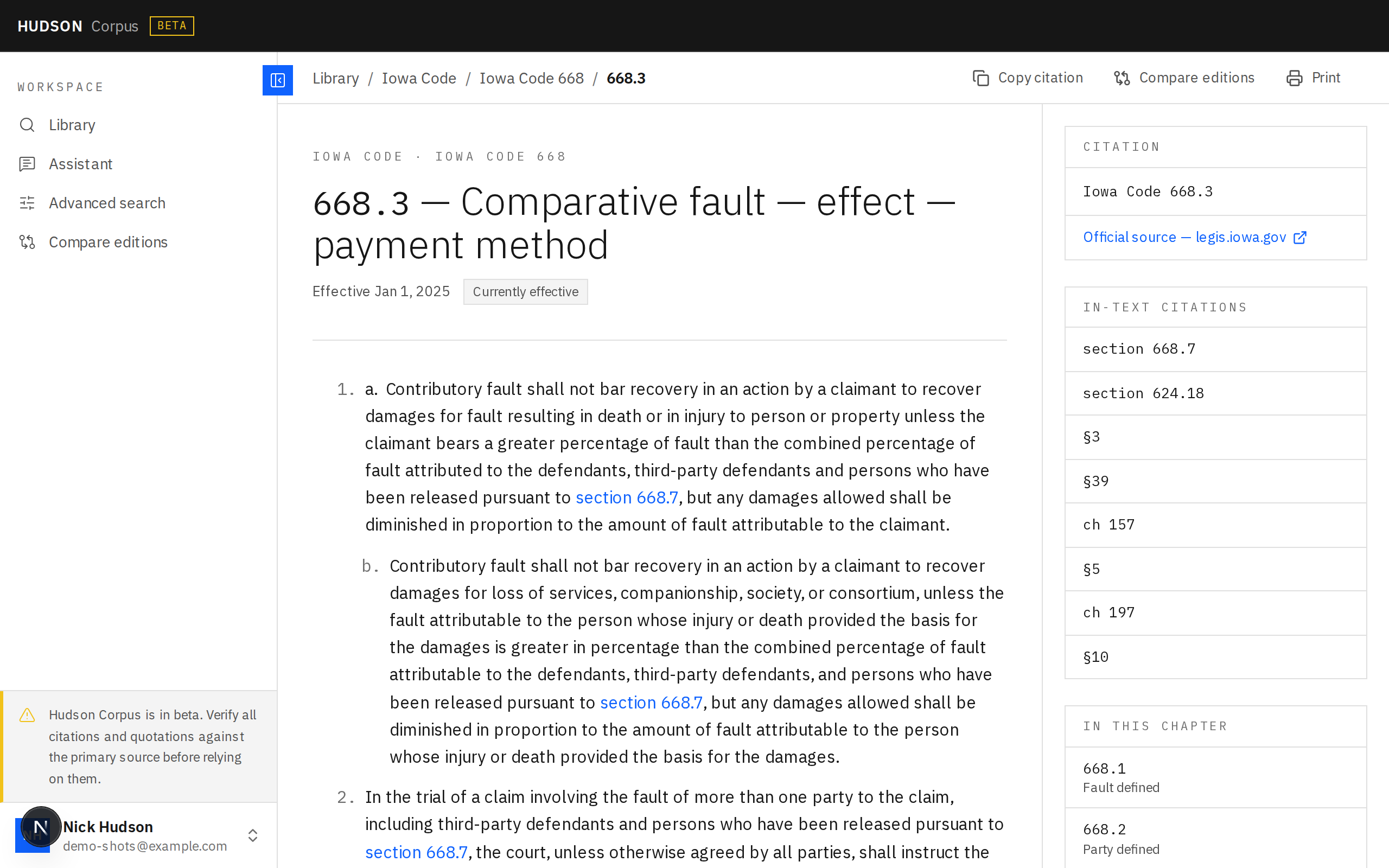Click the Assistant chat icon in sidebar

(x=27, y=164)
